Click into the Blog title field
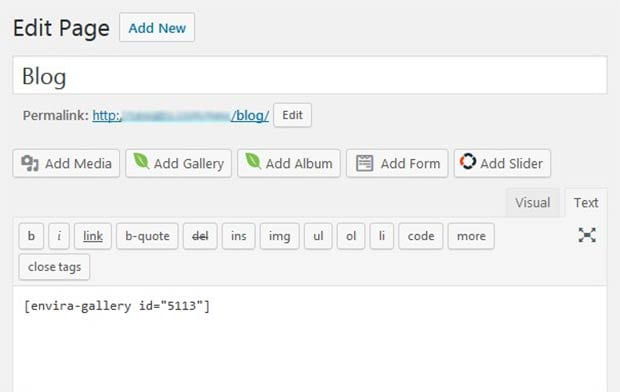This screenshot has width=620, height=392. point(310,76)
